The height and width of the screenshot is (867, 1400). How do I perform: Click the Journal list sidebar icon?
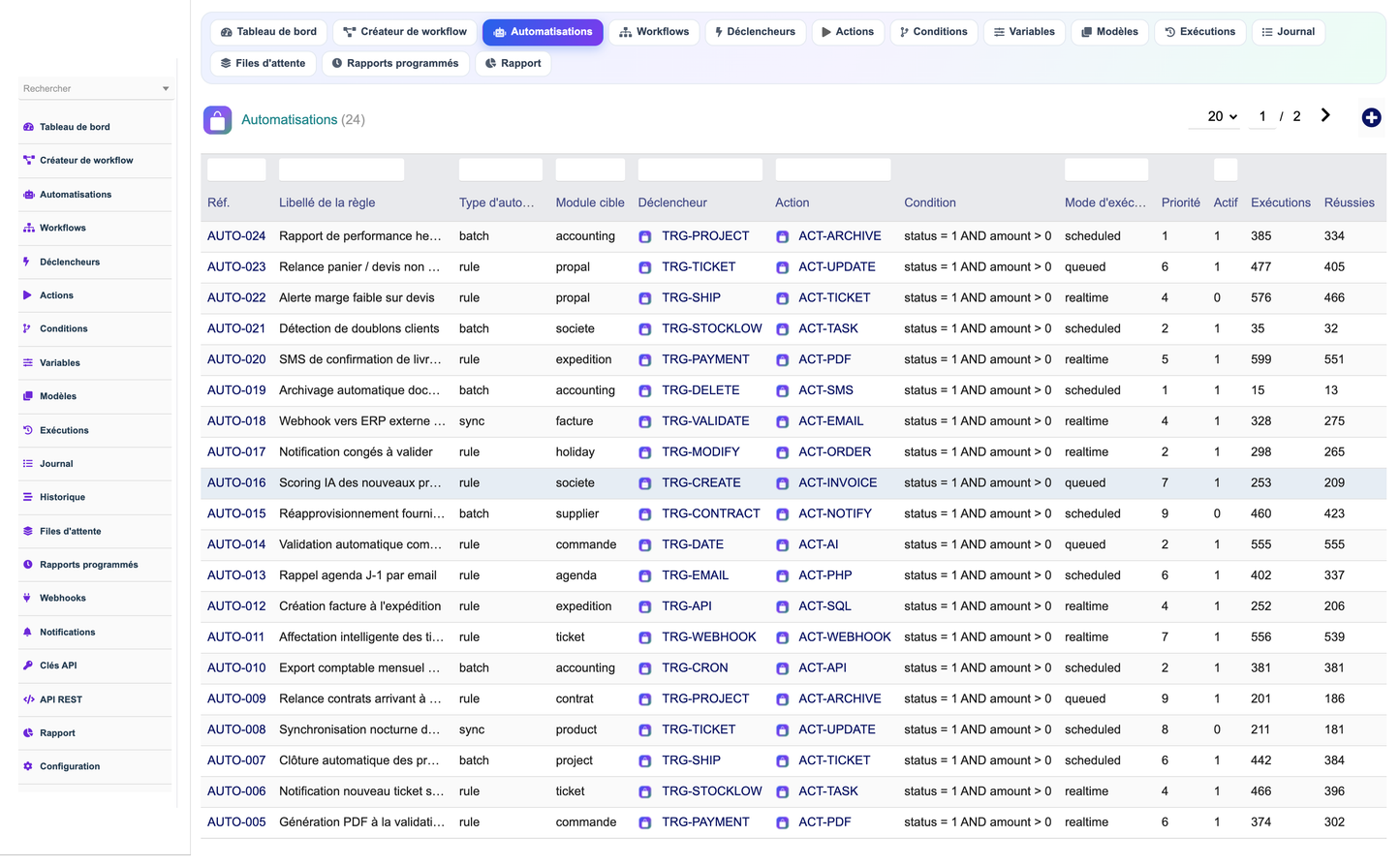tap(28, 464)
